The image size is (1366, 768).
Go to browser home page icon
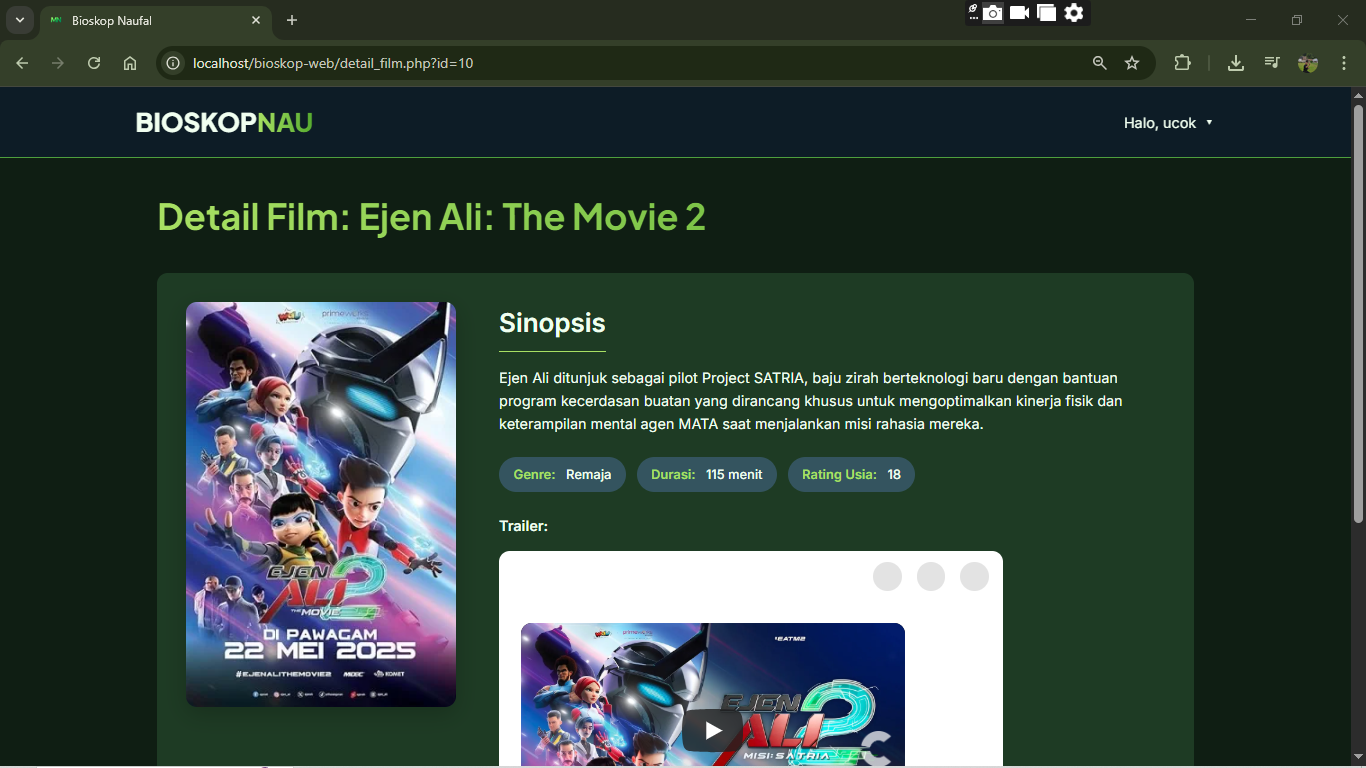(130, 63)
